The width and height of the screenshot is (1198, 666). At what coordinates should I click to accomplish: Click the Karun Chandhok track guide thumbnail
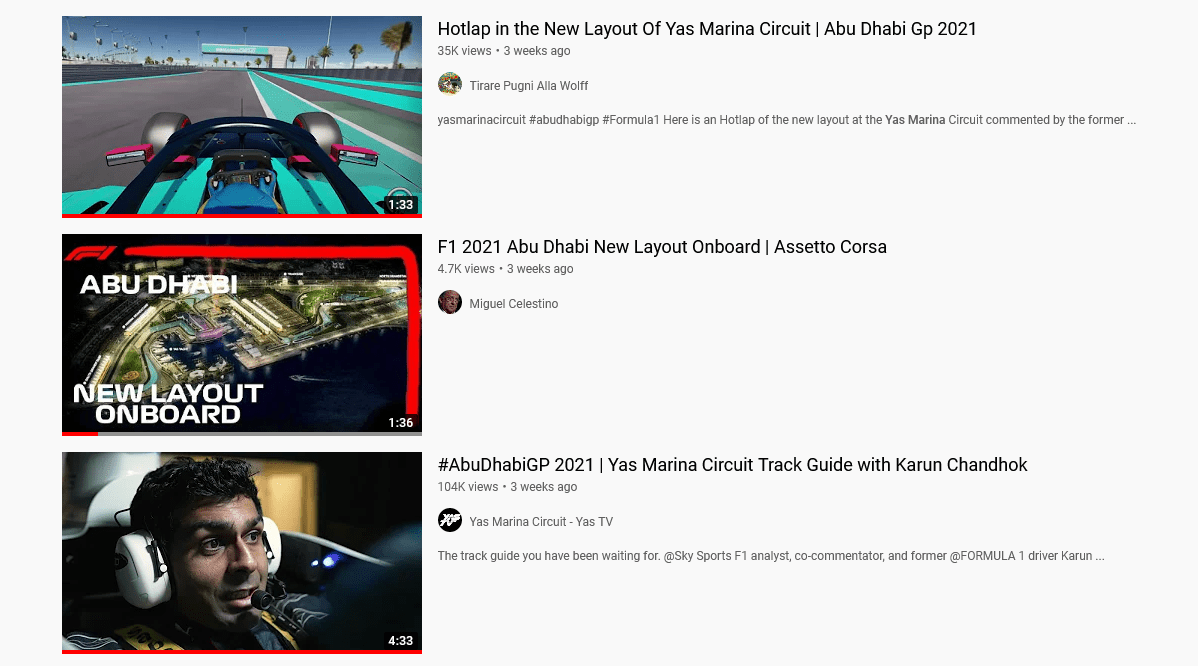[241, 552]
